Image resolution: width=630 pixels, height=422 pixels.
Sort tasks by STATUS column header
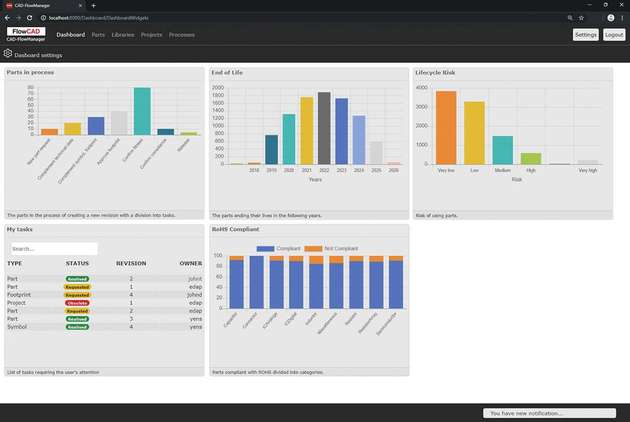point(77,263)
